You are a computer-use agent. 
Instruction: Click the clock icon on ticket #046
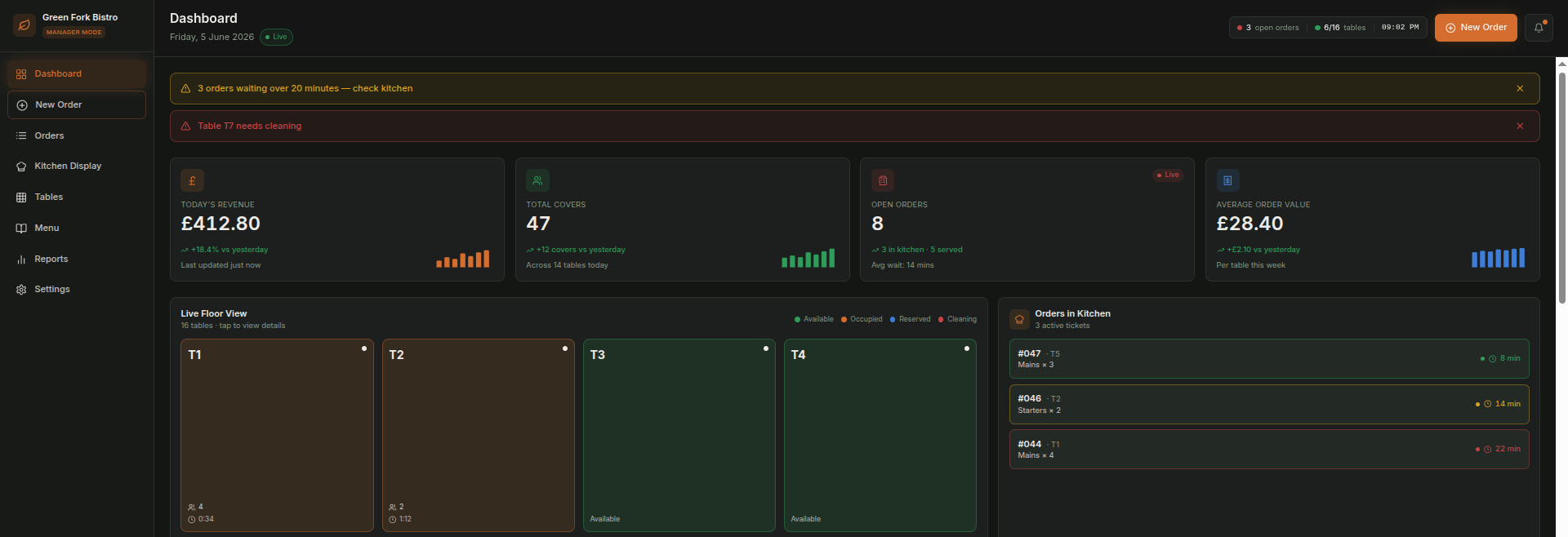(x=1488, y=404)
